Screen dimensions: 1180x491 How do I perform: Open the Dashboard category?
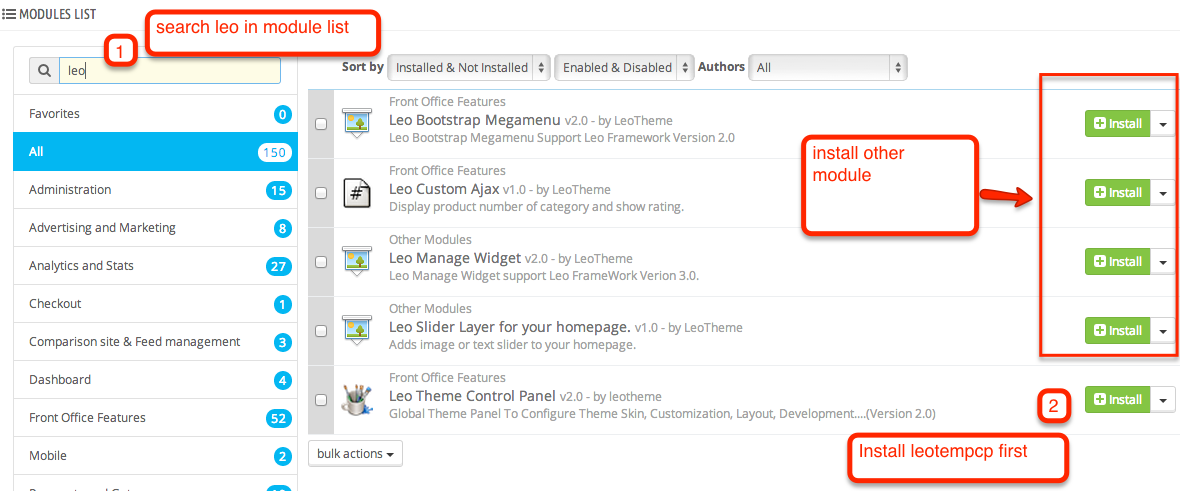156,380
